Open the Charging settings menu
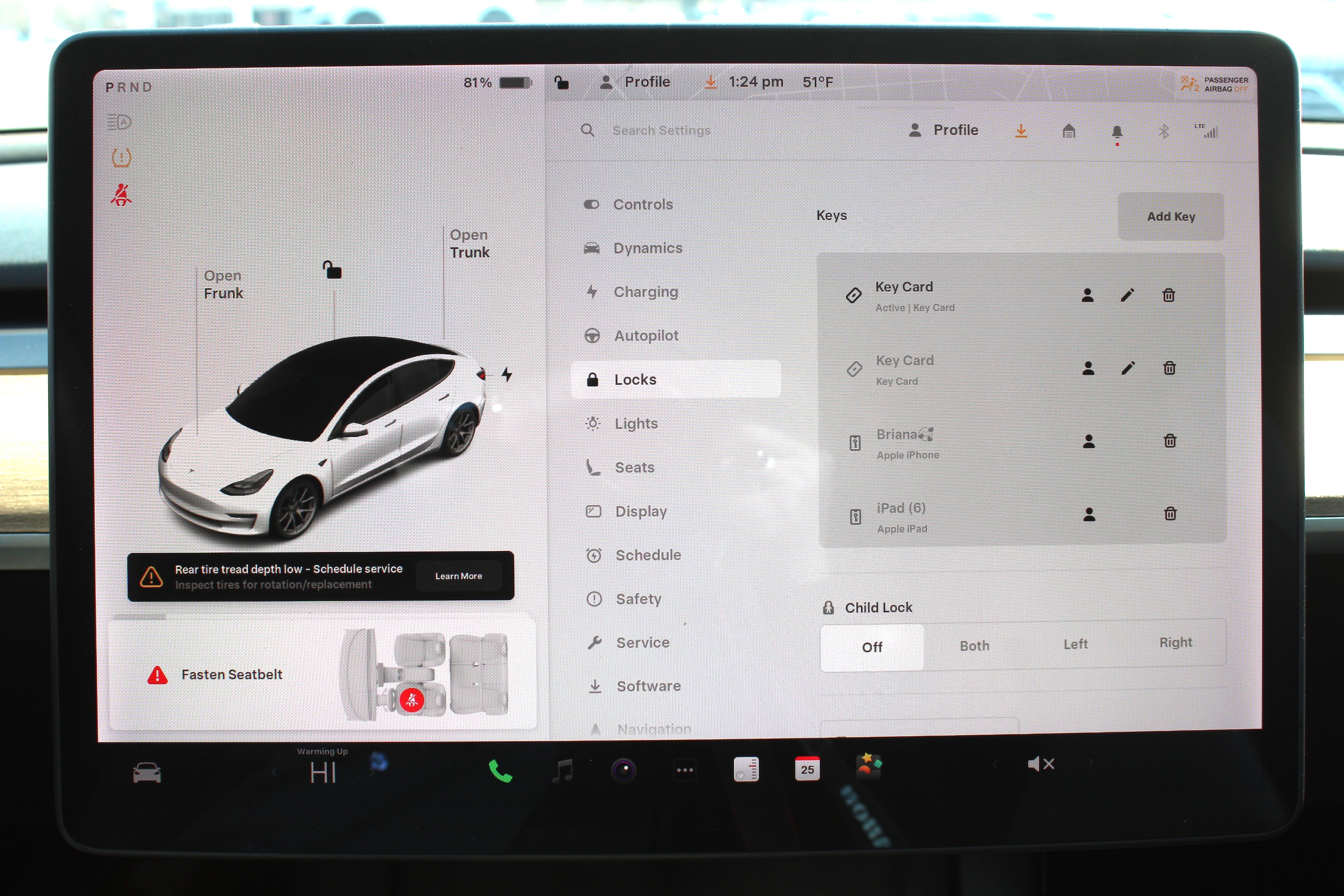This screenshot has height=896, width=1344. click(x=645, y=292)
